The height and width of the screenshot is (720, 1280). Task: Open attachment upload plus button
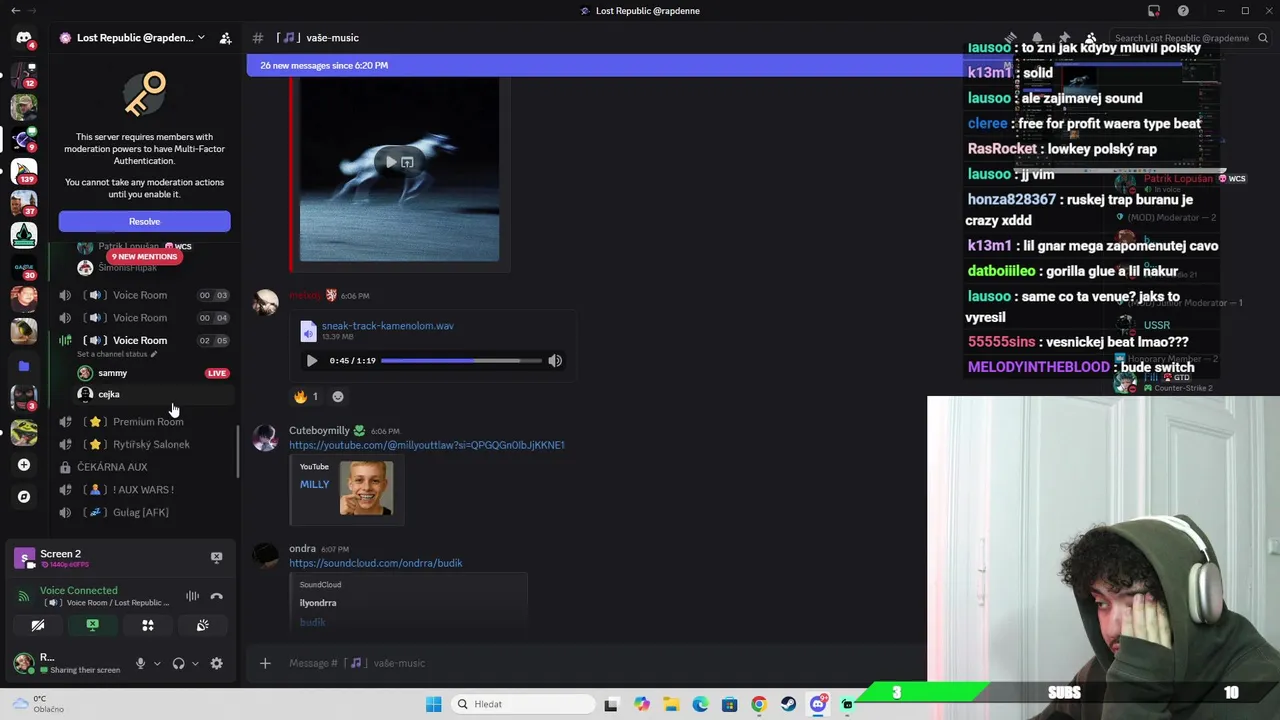(265, 663)
